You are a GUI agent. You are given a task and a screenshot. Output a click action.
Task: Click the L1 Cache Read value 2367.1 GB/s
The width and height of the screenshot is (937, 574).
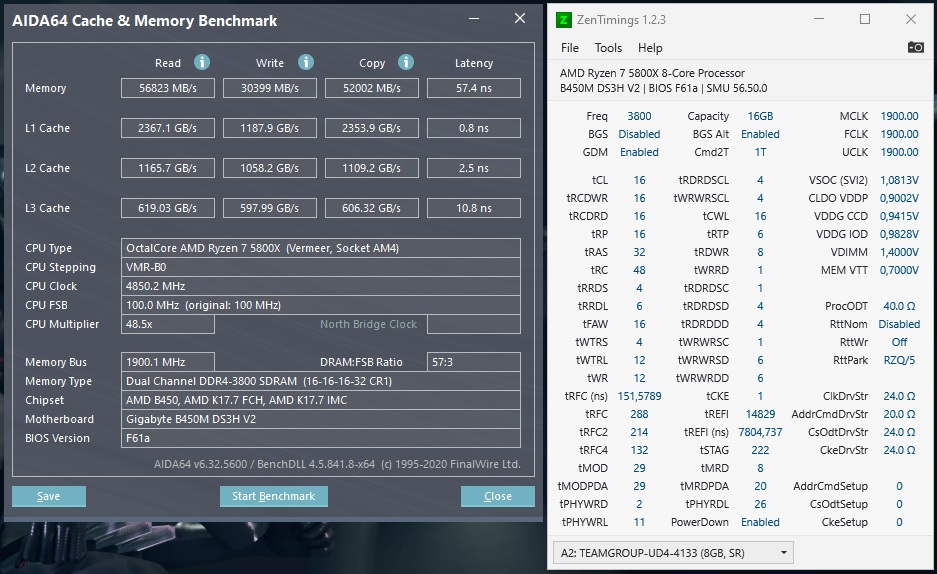pos(168,128)
